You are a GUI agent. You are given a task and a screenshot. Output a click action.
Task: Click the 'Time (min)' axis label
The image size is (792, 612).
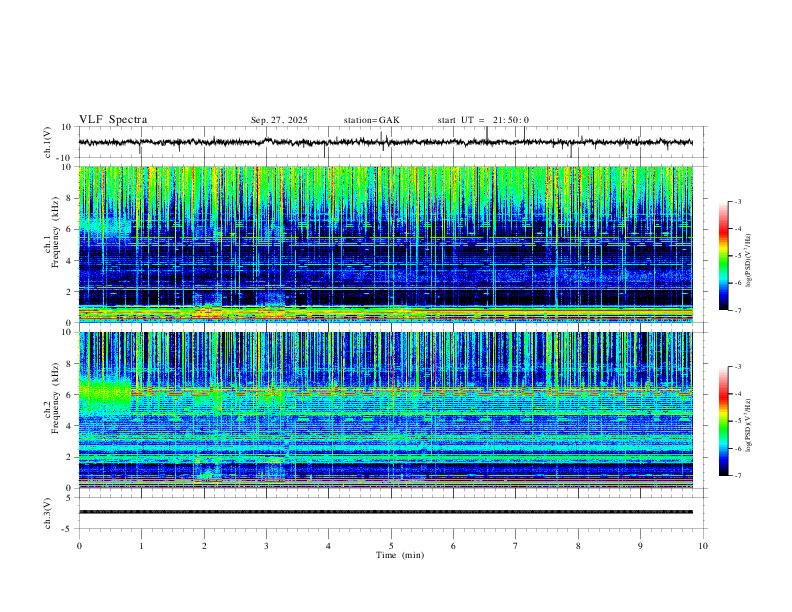click(x=400, y=555)
